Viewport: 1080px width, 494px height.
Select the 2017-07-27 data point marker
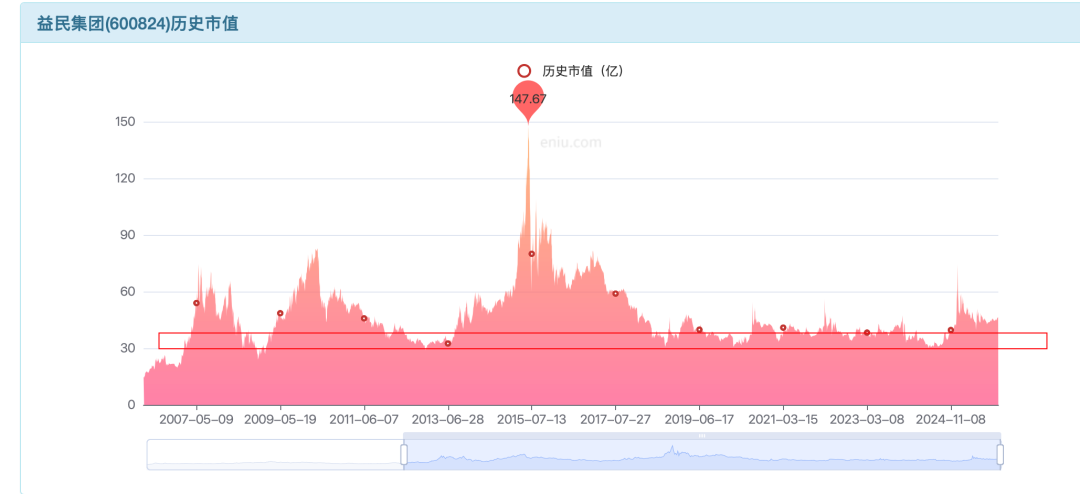[x=616, y=294]
